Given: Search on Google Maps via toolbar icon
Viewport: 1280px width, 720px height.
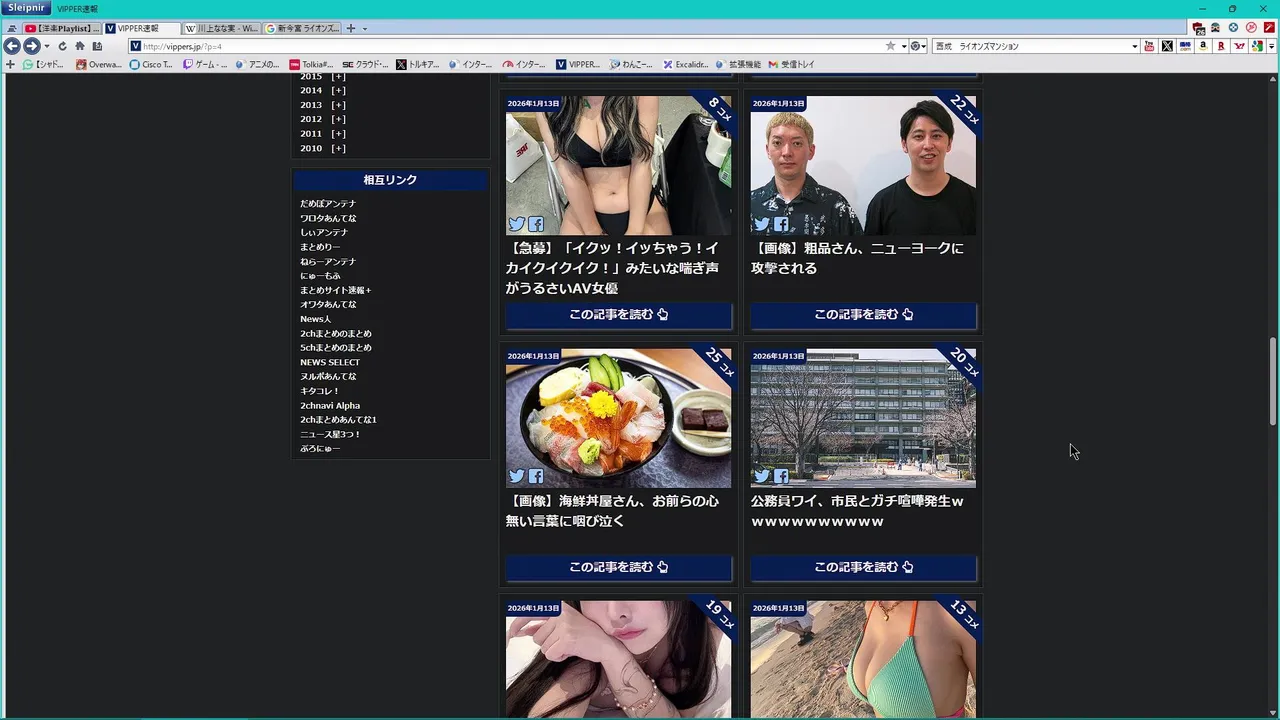Looking at the screenshot, I should point(1257,46).
